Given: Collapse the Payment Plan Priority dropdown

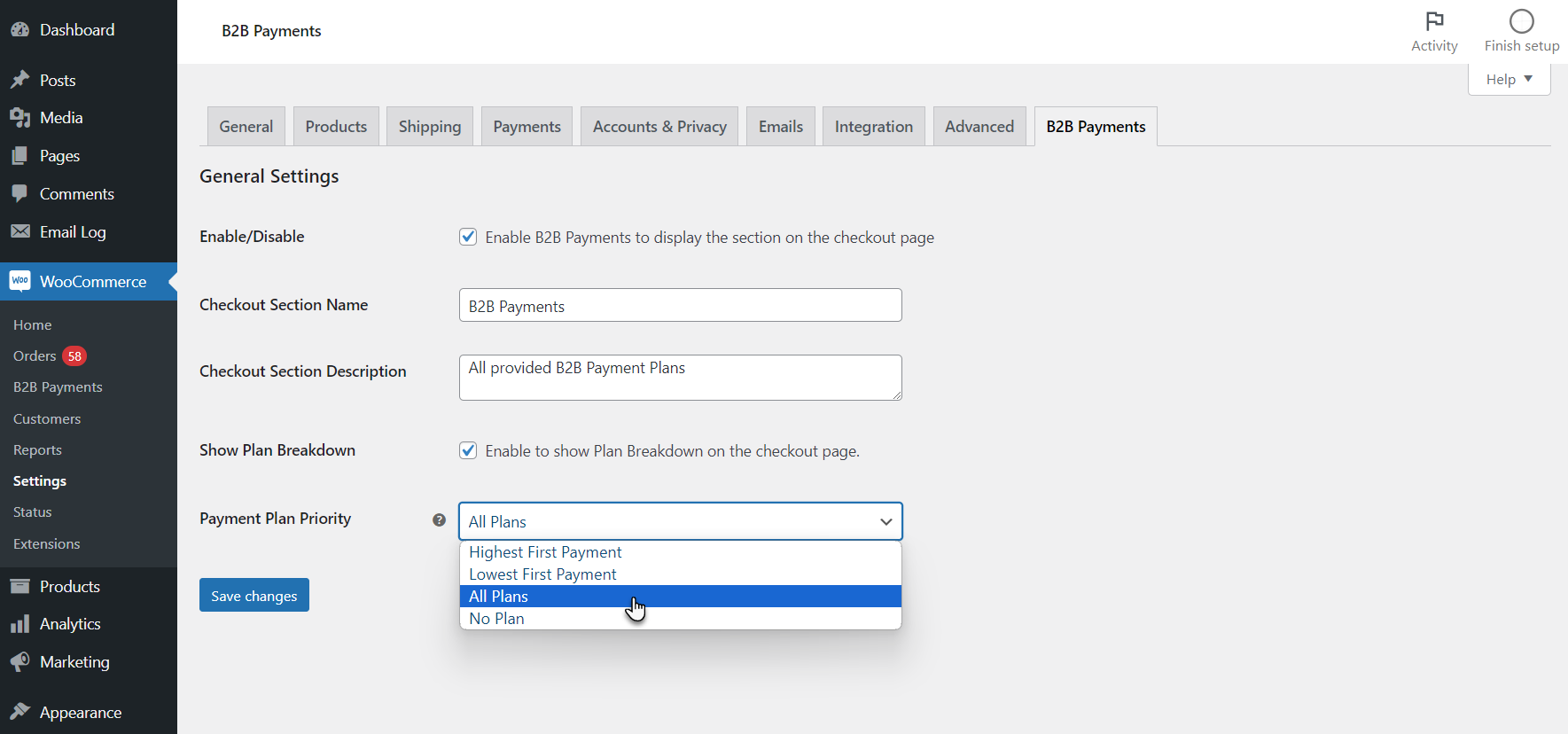Looking at the screenshot, I should [681, 521].
